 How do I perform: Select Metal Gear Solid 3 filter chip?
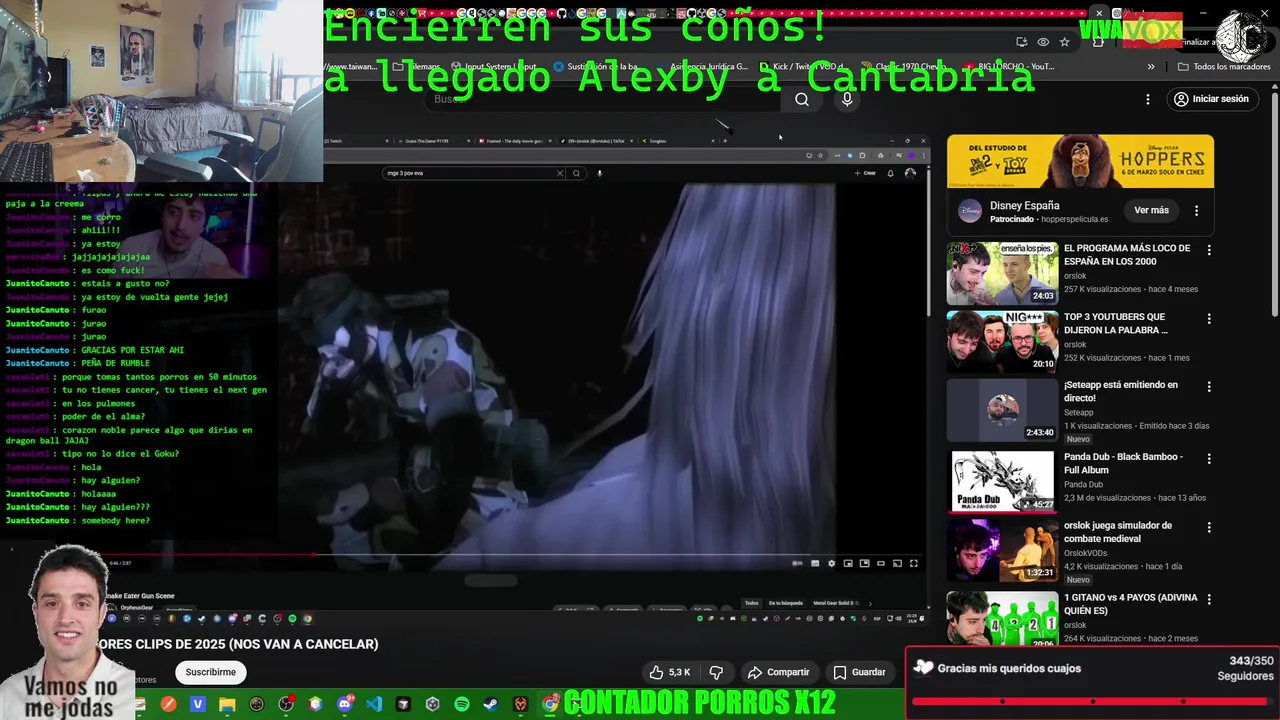[x=835, y=603]
